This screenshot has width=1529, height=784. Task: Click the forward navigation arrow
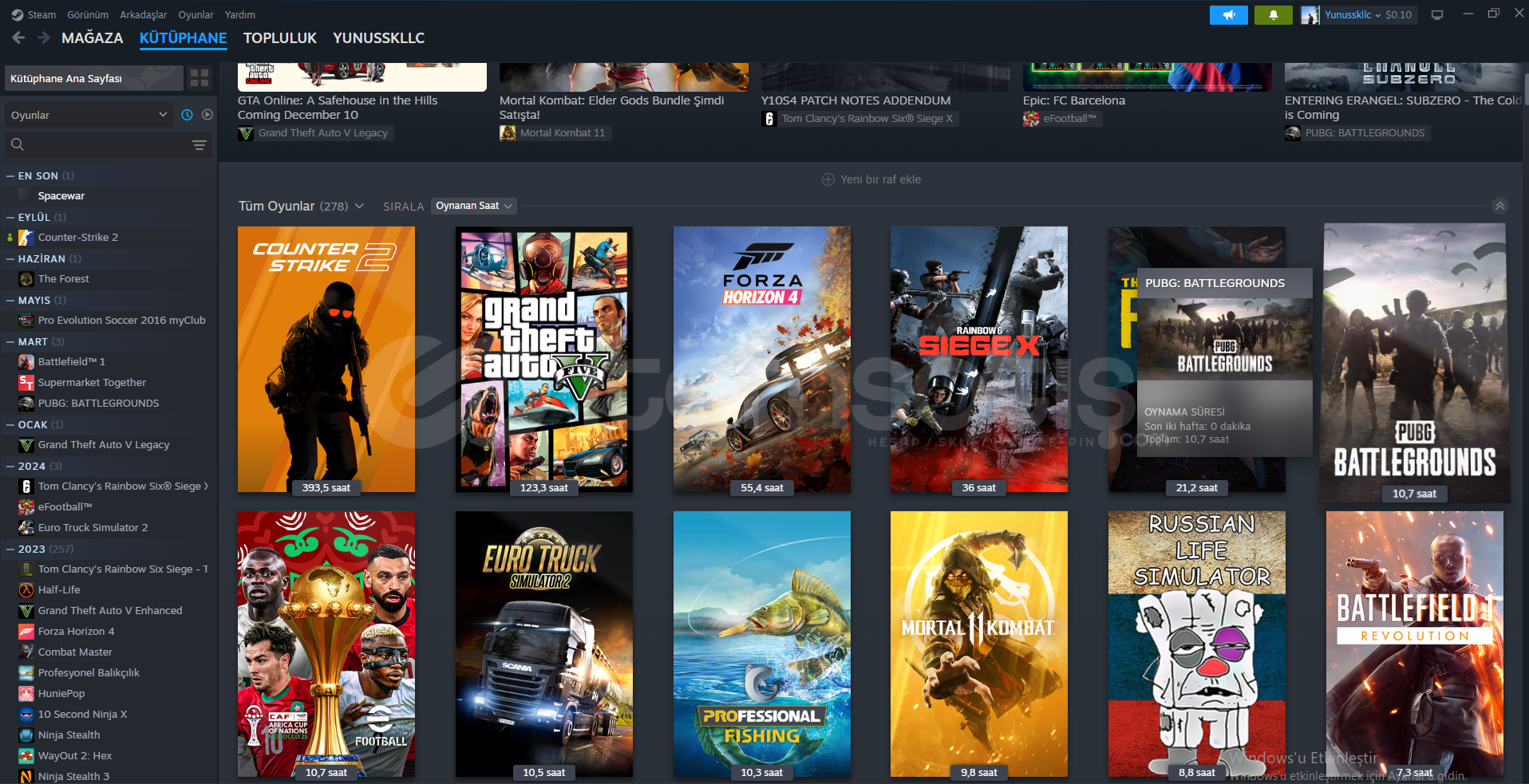click(x=44, y=37)
